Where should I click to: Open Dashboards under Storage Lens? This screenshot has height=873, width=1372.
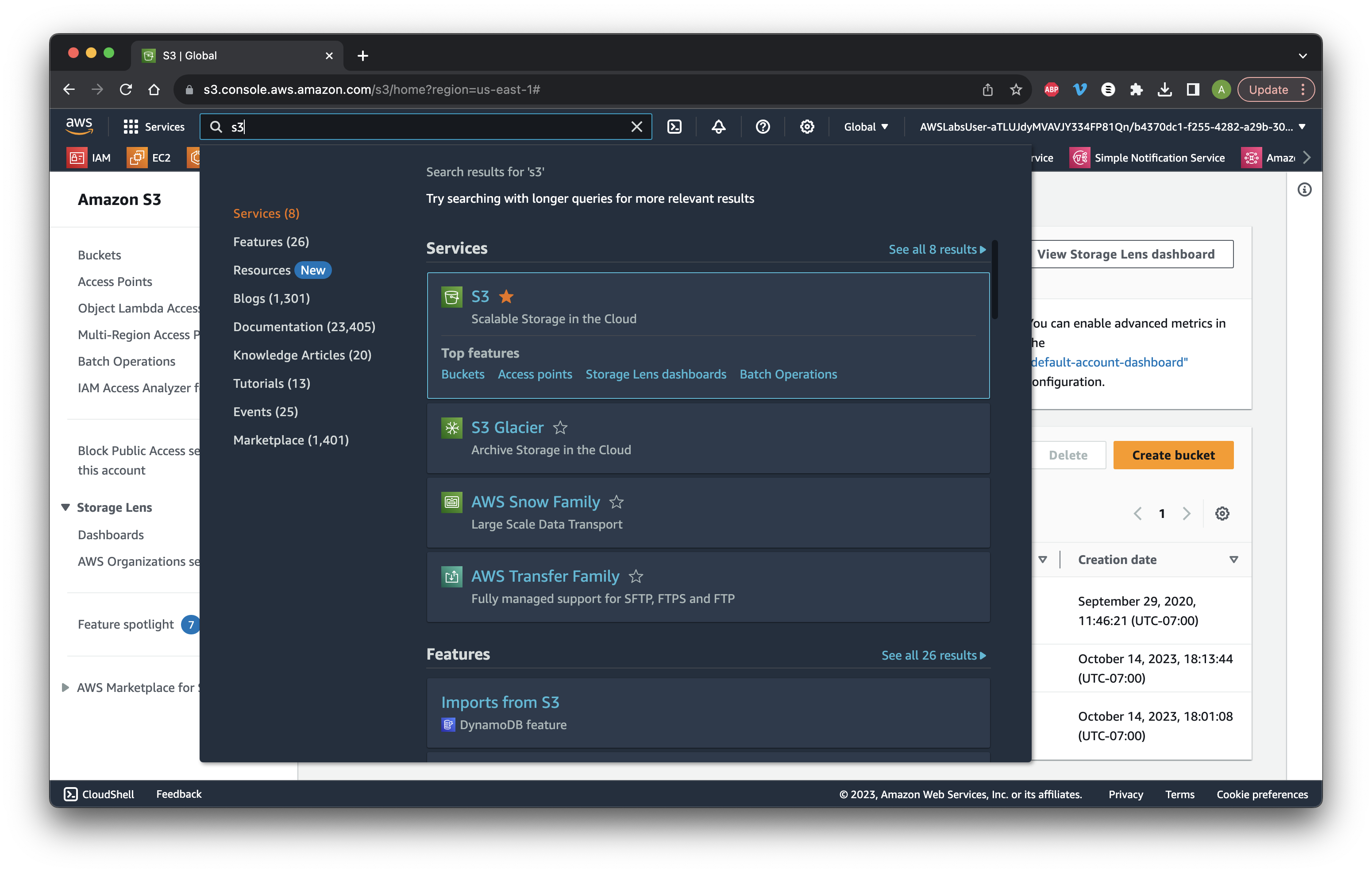(111, 534)
